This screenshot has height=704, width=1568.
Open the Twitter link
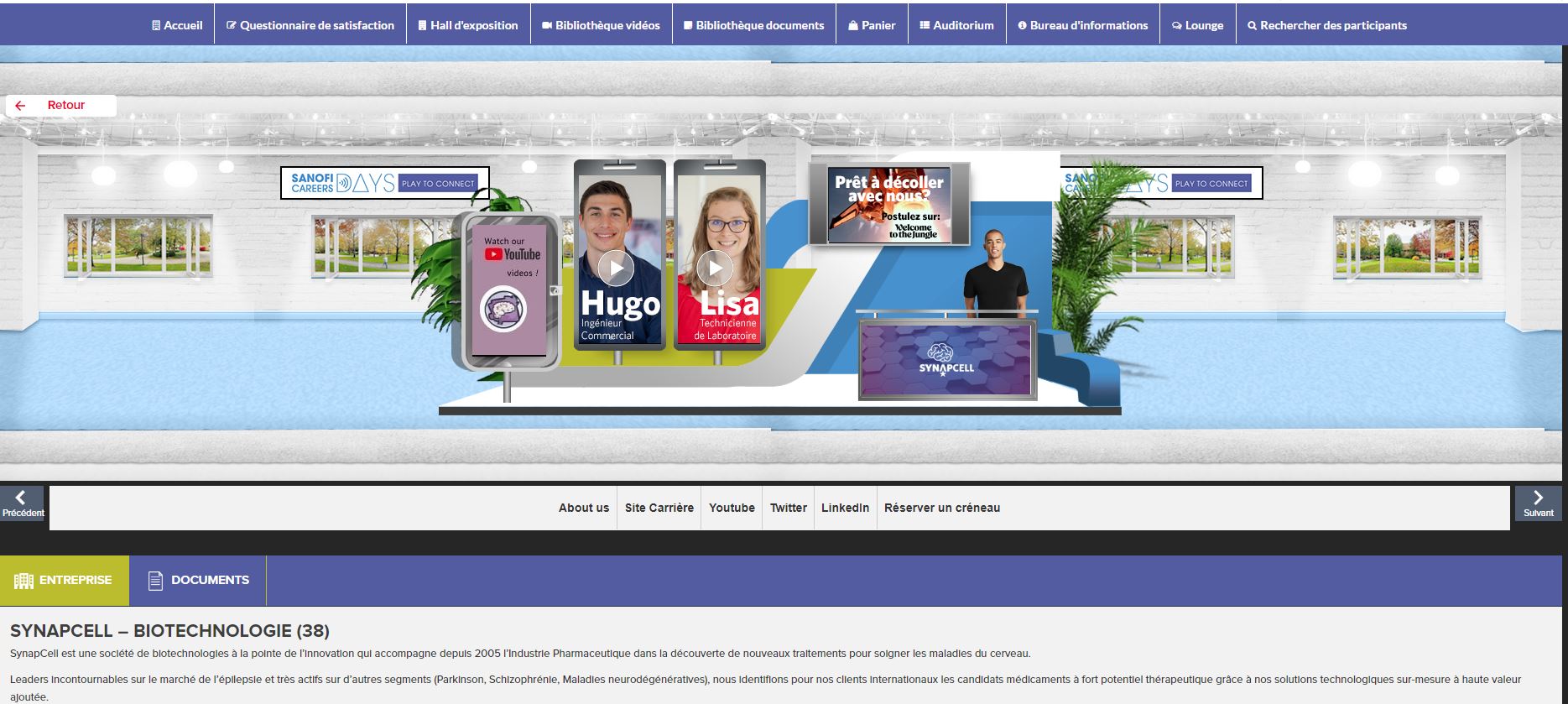[x=789, y=508]
